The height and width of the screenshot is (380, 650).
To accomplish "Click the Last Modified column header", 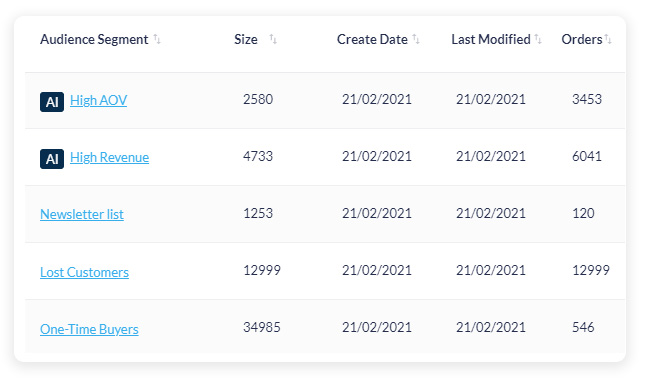I will coord(491,39).
